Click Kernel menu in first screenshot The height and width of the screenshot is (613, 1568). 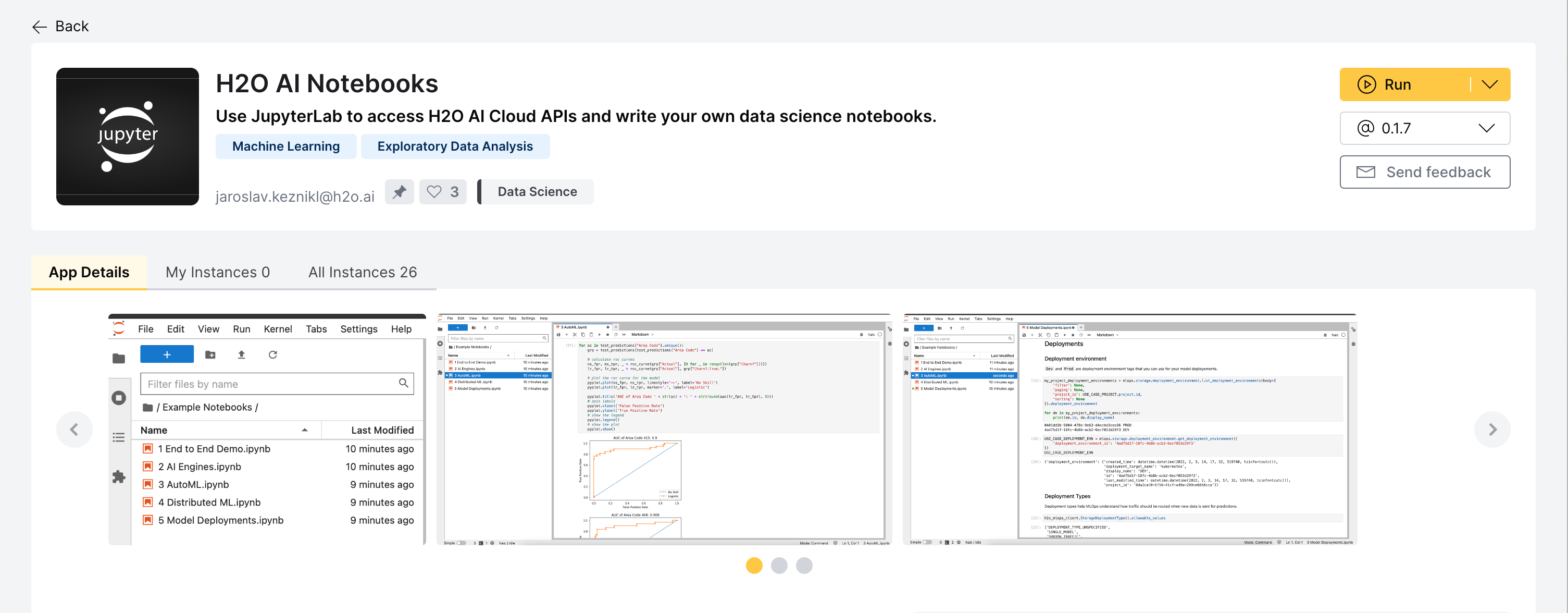pyautogui.click(x=278, y=329)
